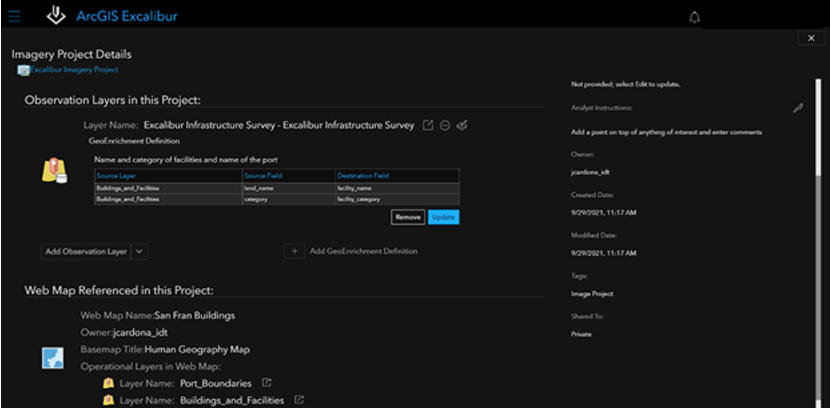830x408 pixels.
Task: Click the GeoEnrichment Definition label
Action: click(x=134, y=141)
